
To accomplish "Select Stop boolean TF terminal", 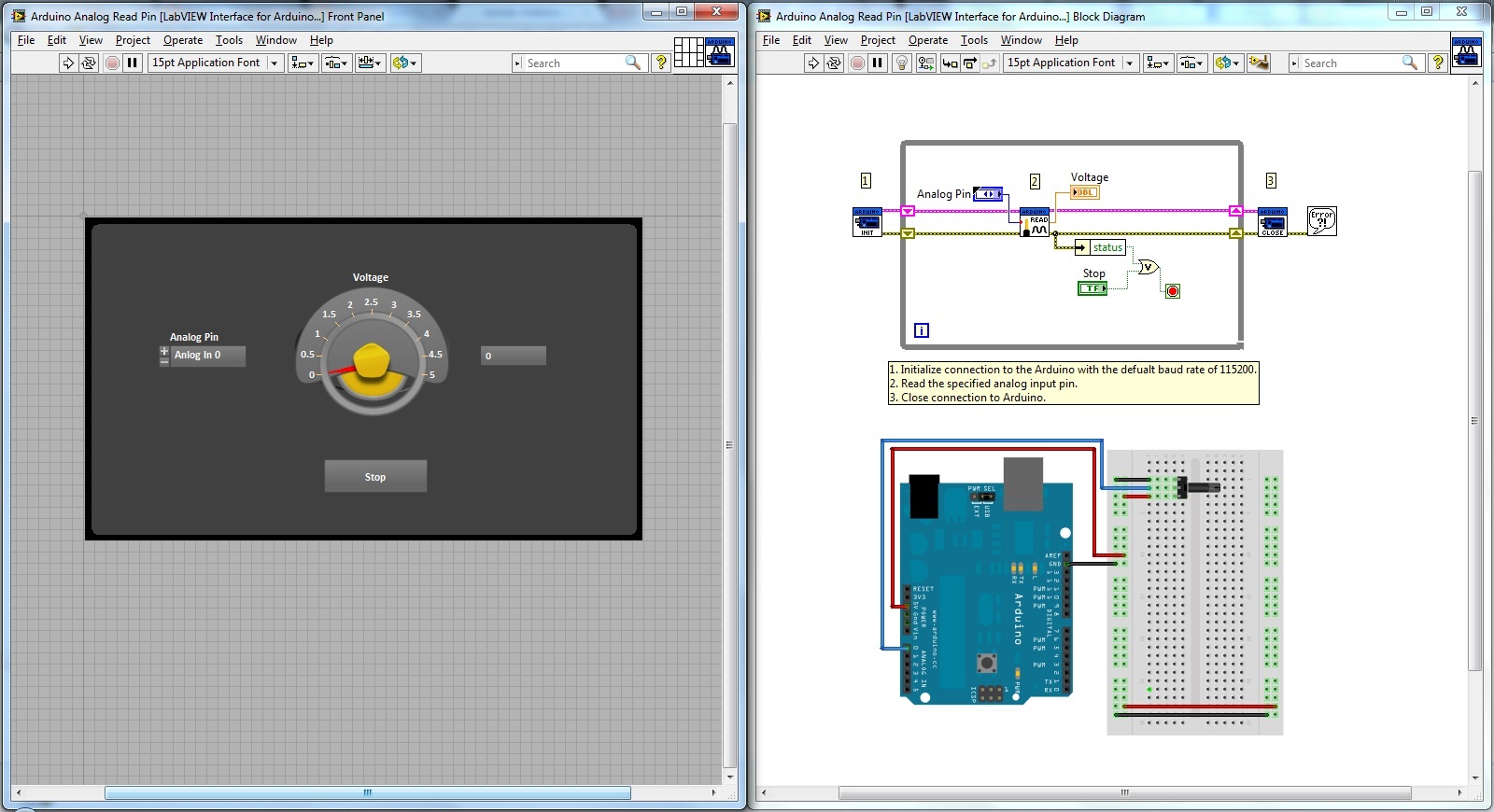I will click(x=1092, y=288).
